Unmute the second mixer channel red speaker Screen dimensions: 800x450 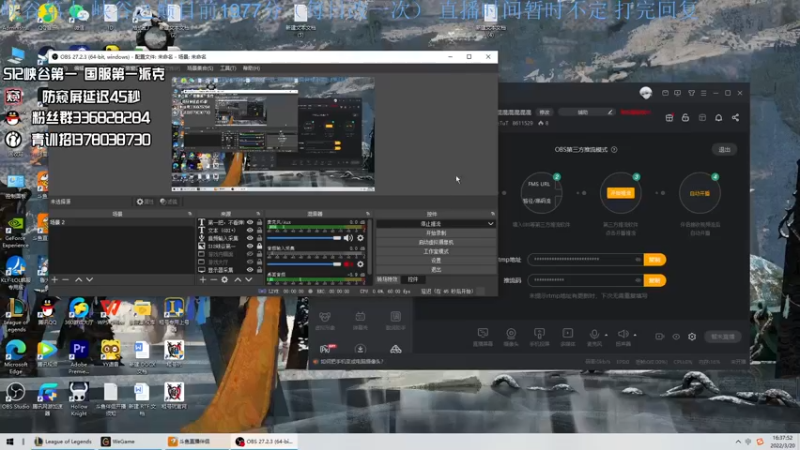348,264
